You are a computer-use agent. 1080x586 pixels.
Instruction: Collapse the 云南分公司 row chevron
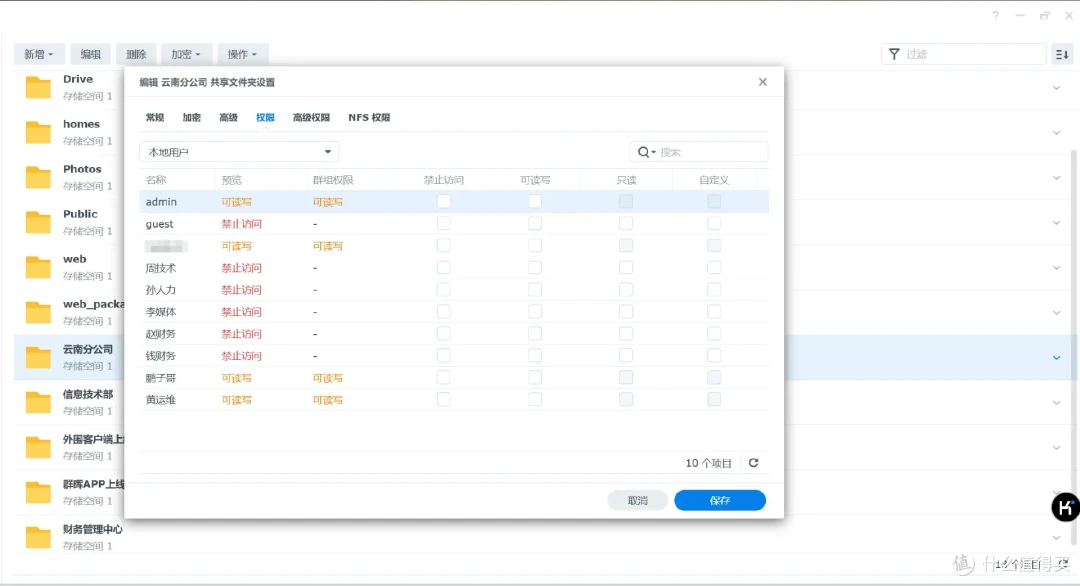tap(1056, 357)
